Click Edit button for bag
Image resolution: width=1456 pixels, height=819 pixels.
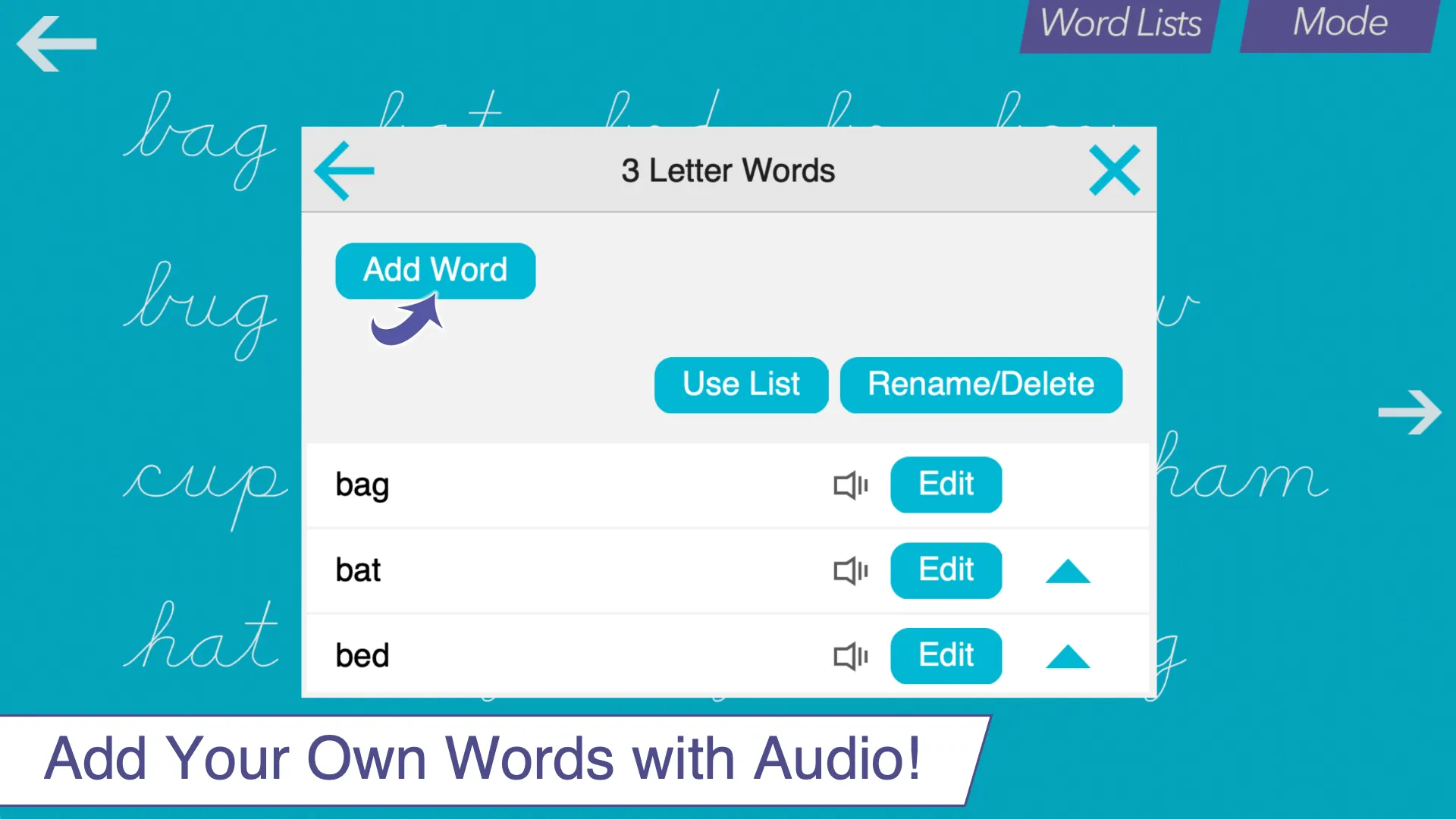945,484
